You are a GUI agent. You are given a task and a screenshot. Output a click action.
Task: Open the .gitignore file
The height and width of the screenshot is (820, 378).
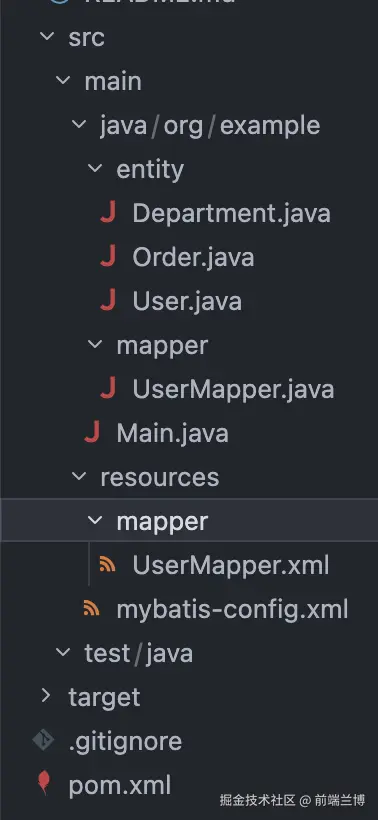(x=125, y=742)
